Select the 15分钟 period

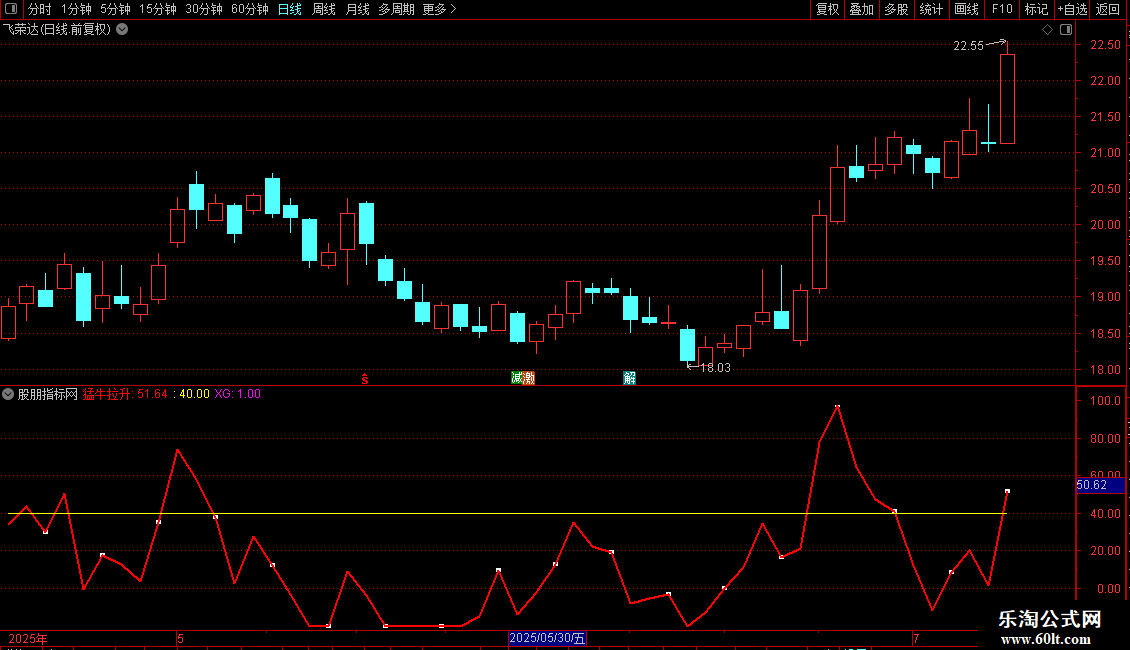pos(157,9)
